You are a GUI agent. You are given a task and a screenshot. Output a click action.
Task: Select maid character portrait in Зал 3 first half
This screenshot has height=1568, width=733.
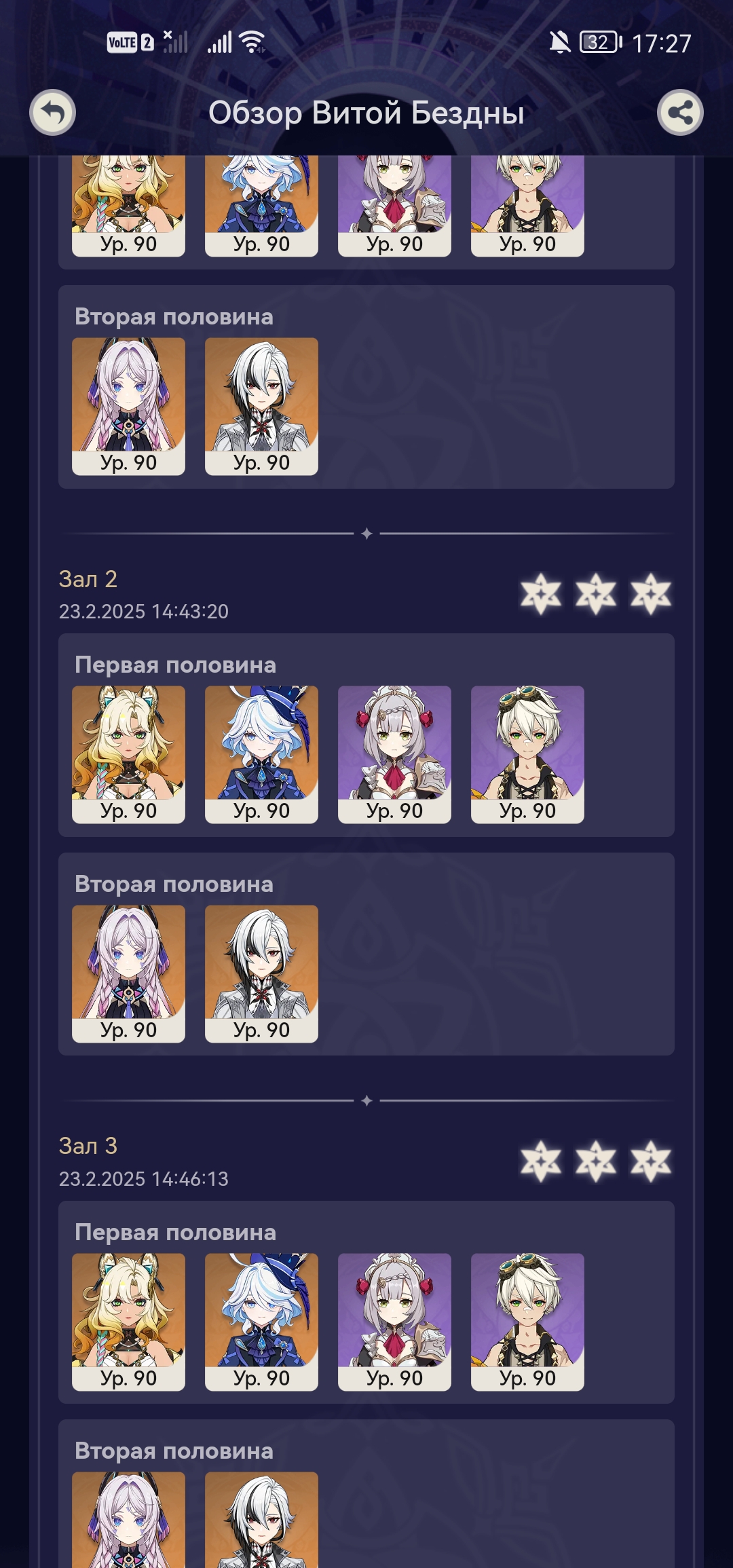tap(394, 1322)
